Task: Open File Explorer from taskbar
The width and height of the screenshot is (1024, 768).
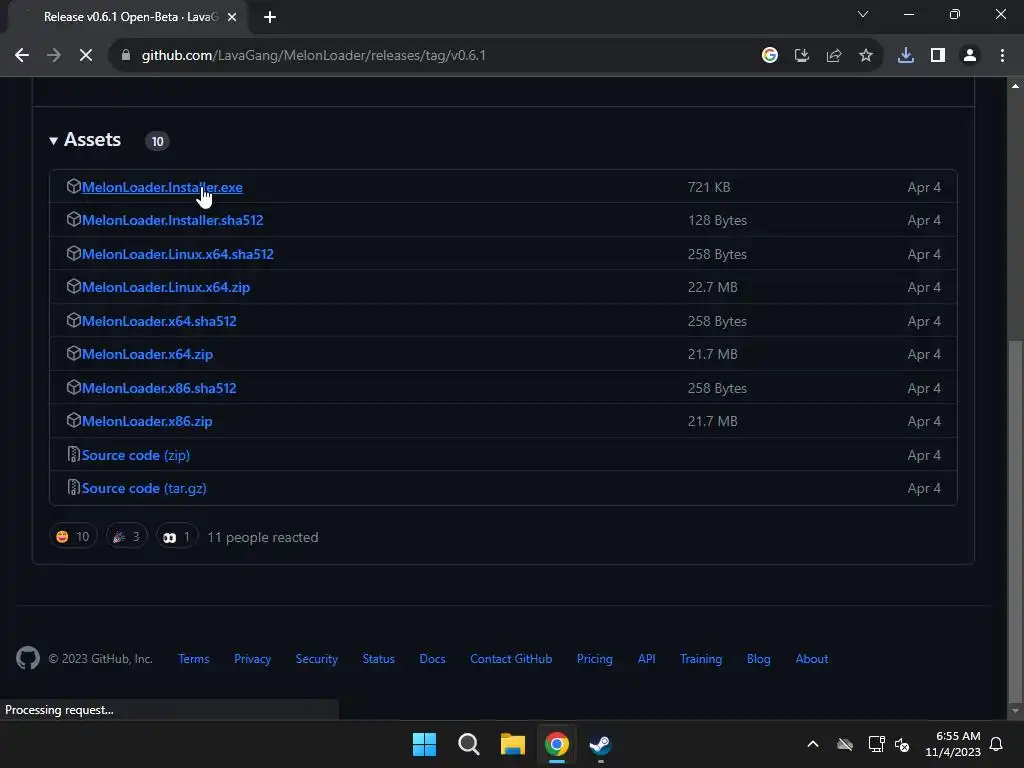Action: [513, 744]
